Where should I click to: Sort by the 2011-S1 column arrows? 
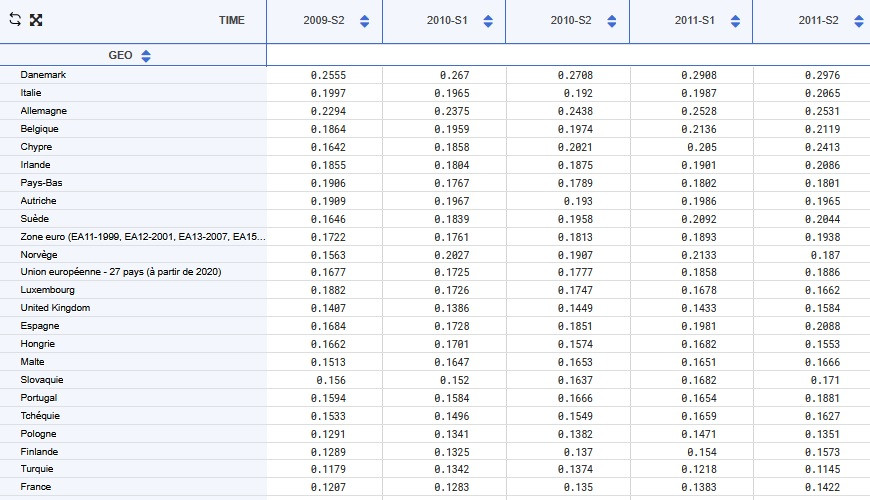coord(736,21)
